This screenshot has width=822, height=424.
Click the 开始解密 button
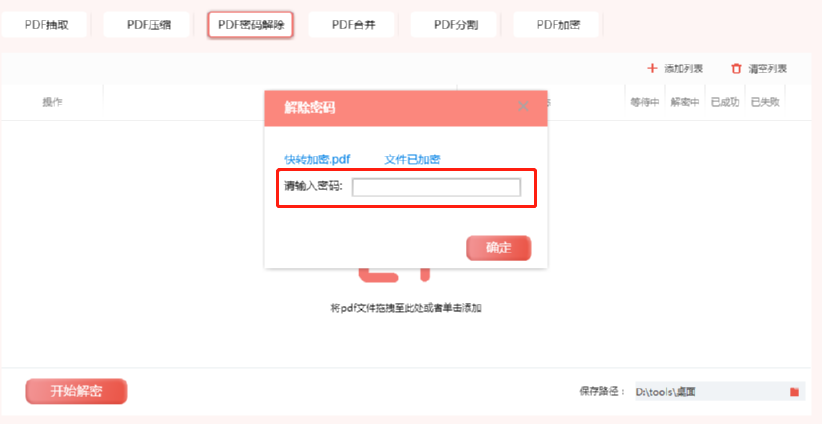pyautogui.click(x=76, y=391)
